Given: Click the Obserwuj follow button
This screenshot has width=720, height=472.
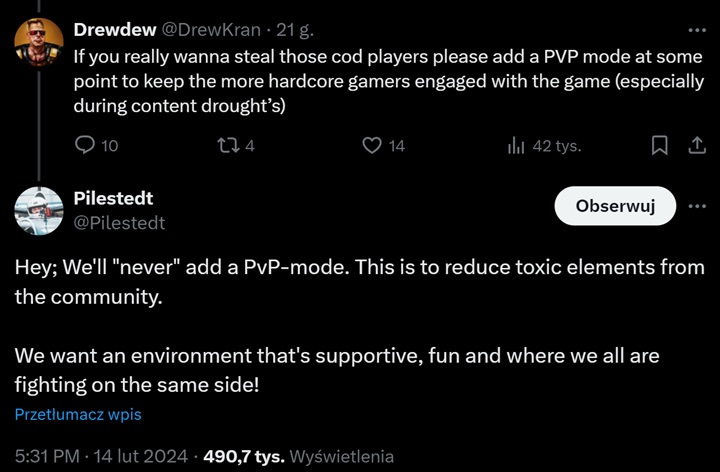Looking at the screenshot, I should point(614,207).
